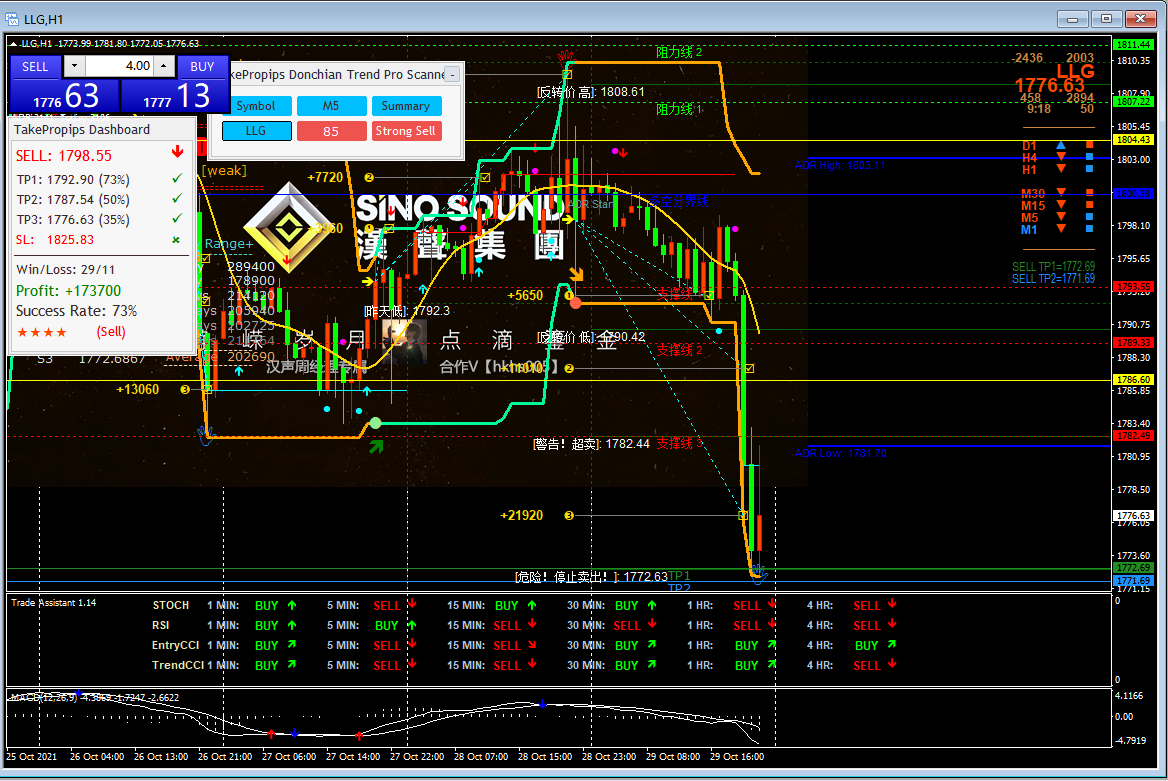Click the blue up triangle for D1
1168x781 pixels.
1061,145
